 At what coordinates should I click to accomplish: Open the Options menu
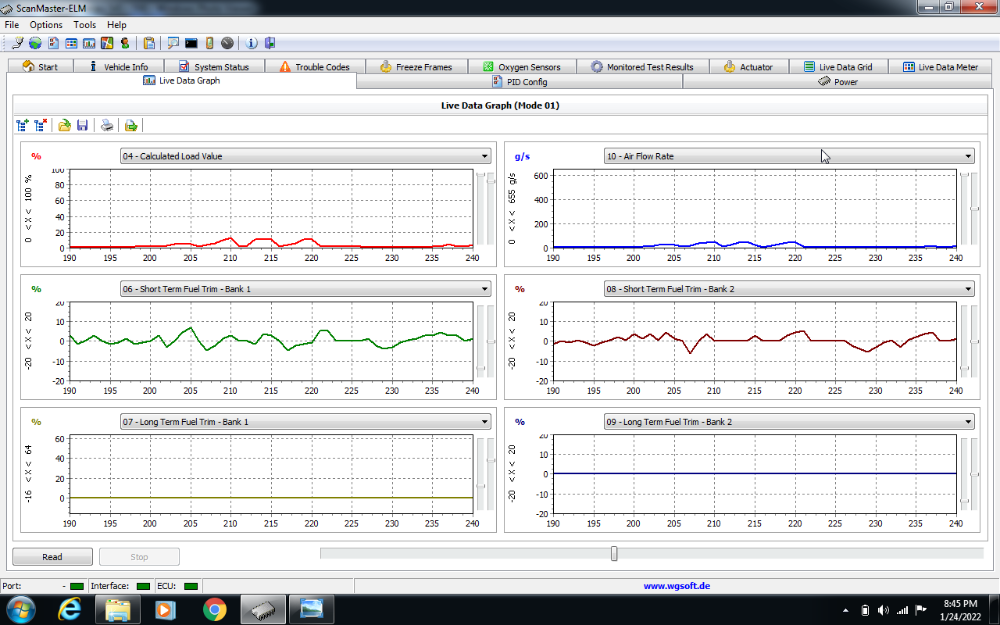point(46,24)
